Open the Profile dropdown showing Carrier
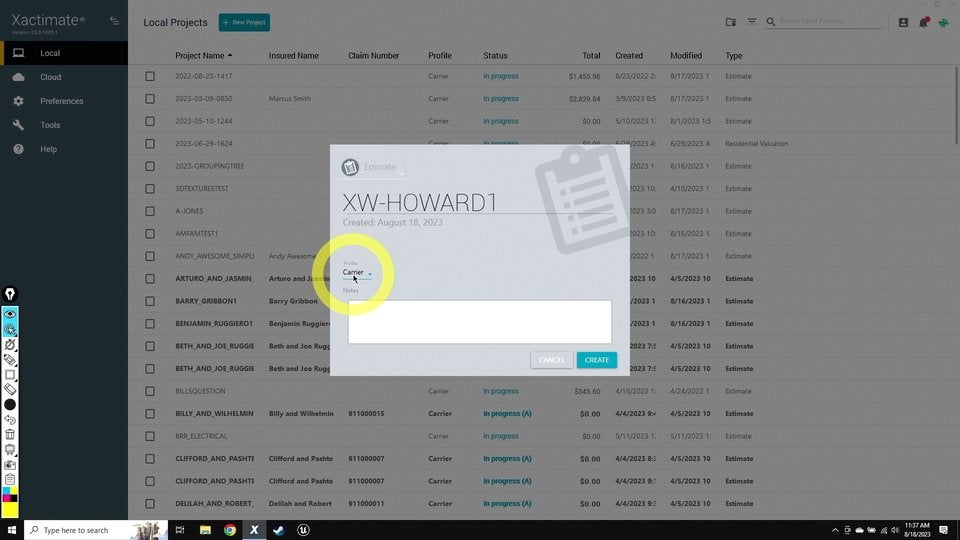The image size is (960, 540). point(358,272)
